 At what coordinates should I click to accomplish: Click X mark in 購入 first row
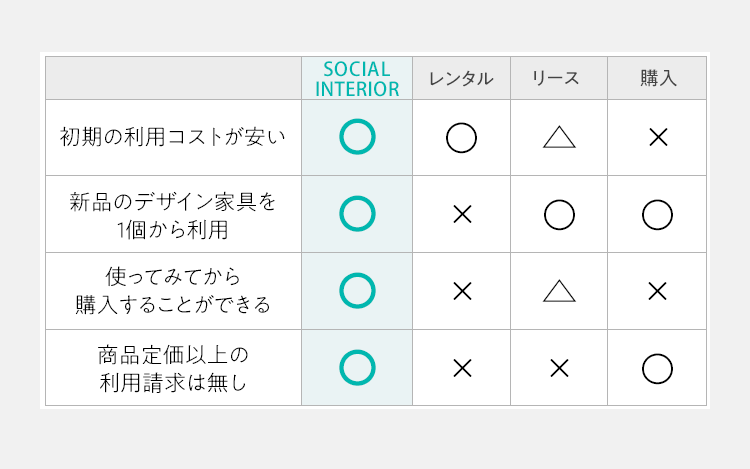tap(658, 138)
